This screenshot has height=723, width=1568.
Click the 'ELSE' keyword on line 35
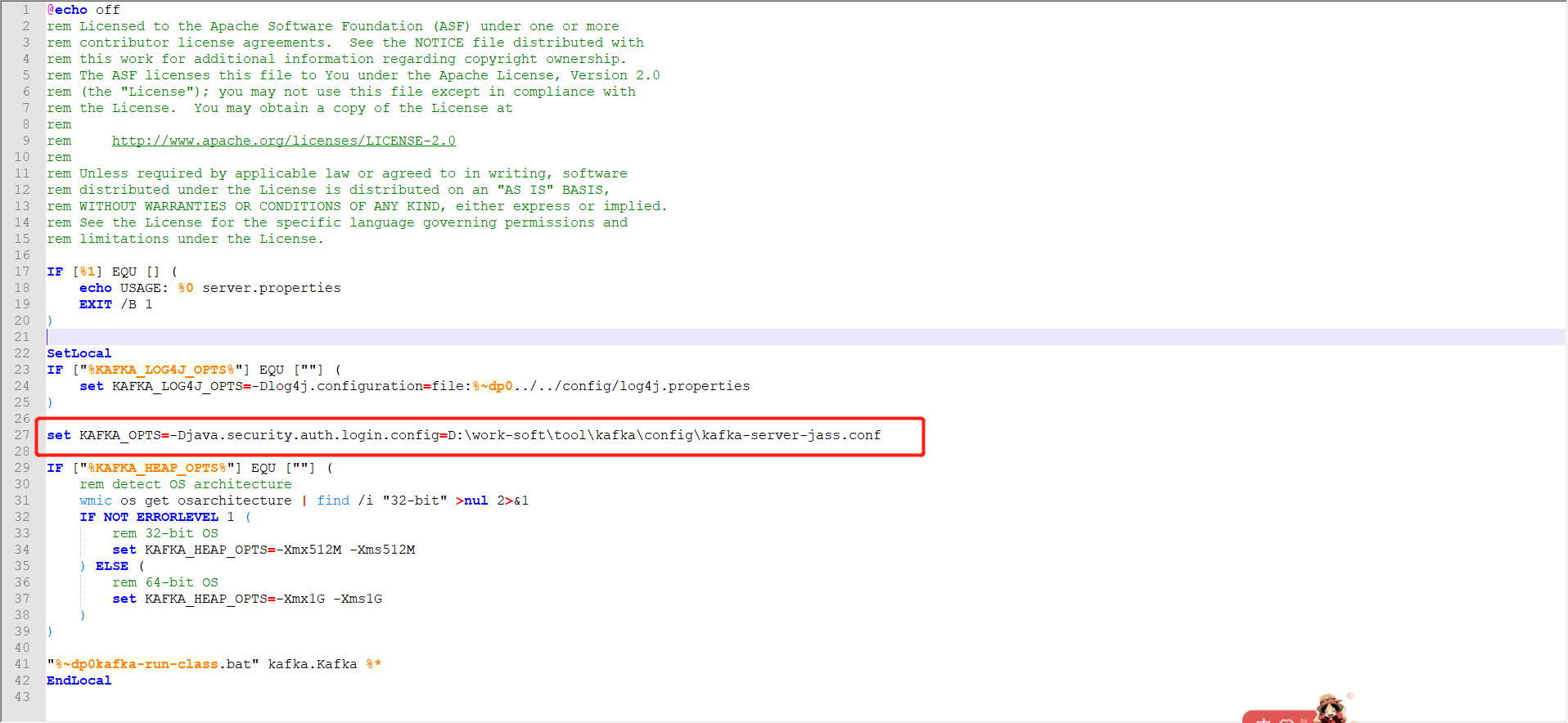111,566
